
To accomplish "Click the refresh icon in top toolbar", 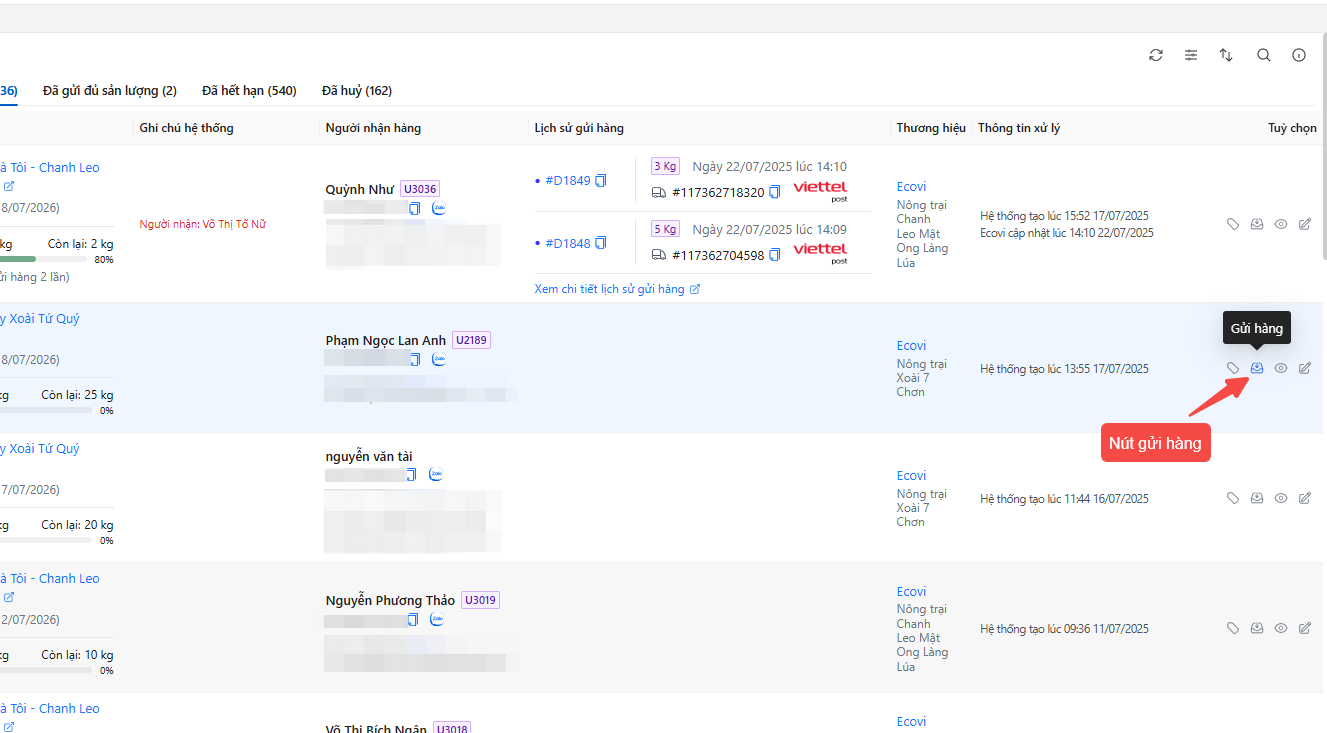I will [1156, 56].
